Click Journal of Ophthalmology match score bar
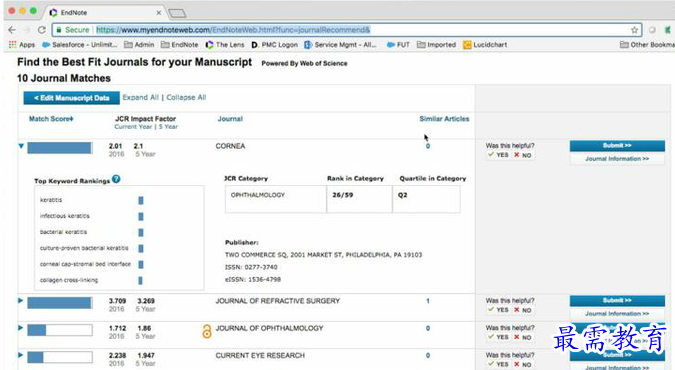This screenshot has width=675, height=370. [x=60, y=330]
